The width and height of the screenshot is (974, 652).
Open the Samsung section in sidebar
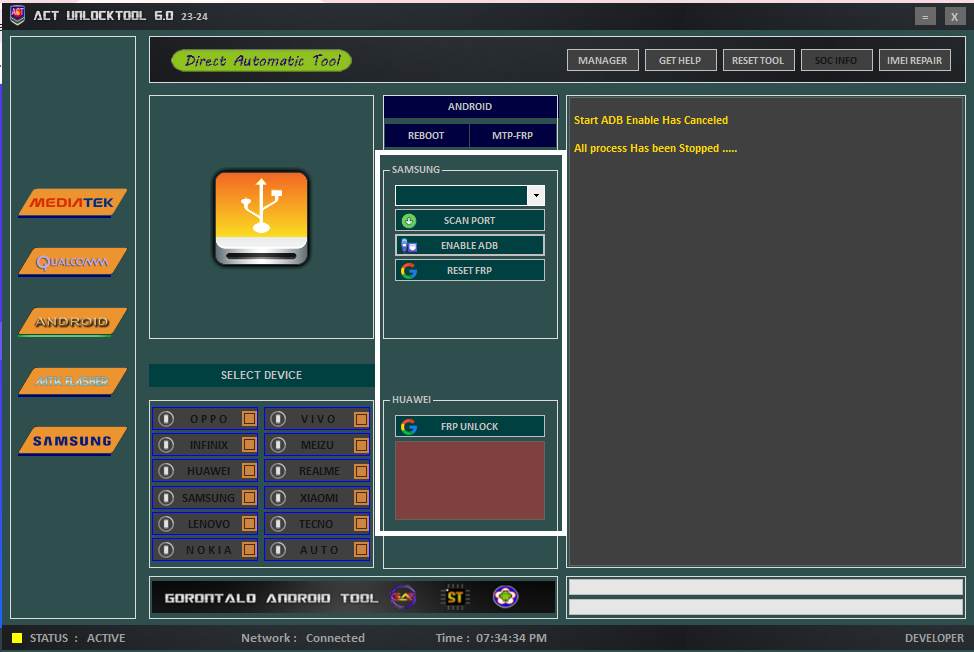(73, 441)
